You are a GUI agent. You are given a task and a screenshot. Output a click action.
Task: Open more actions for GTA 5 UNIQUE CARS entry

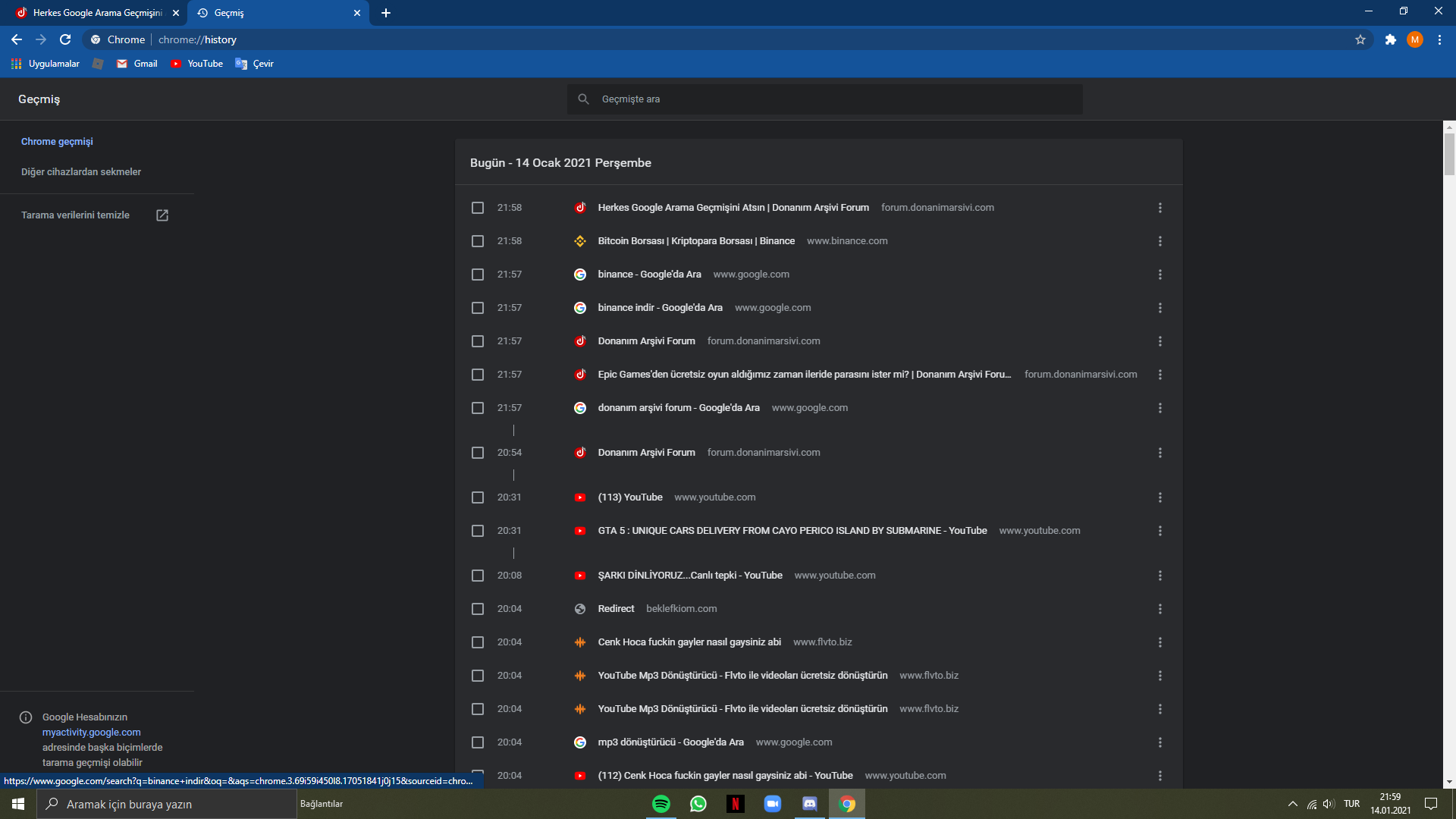pyautogui.click(x=1160, y=531)
